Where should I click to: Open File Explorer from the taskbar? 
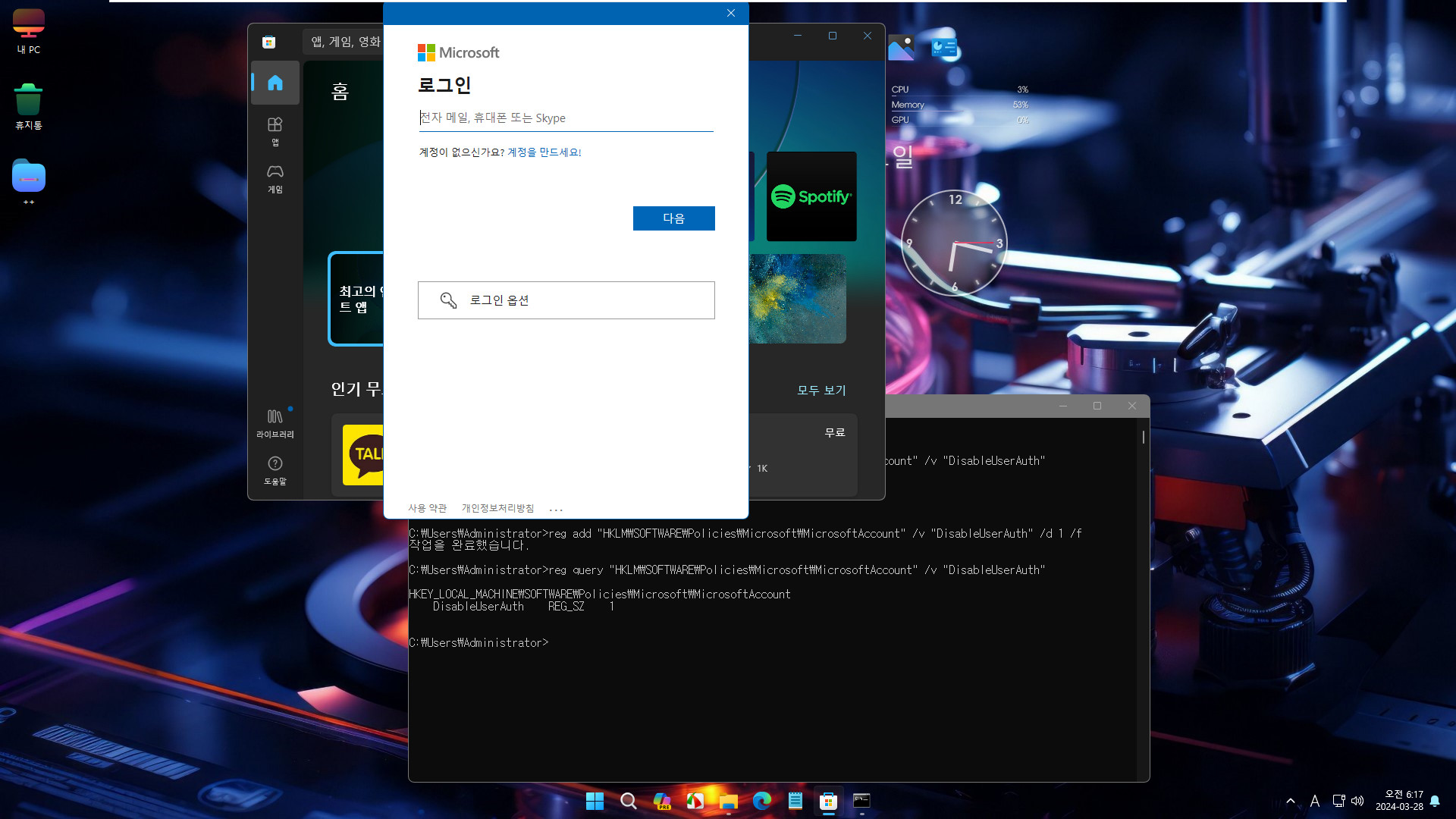(x=729, y=801)
